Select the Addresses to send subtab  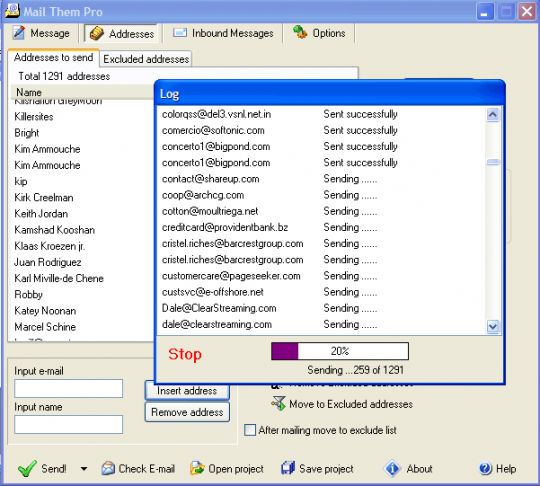pyautogui.click(x=53, y=58)
